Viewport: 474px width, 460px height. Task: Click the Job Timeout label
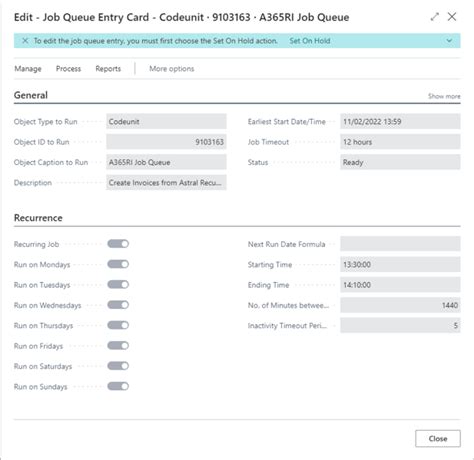click(268, 142)
